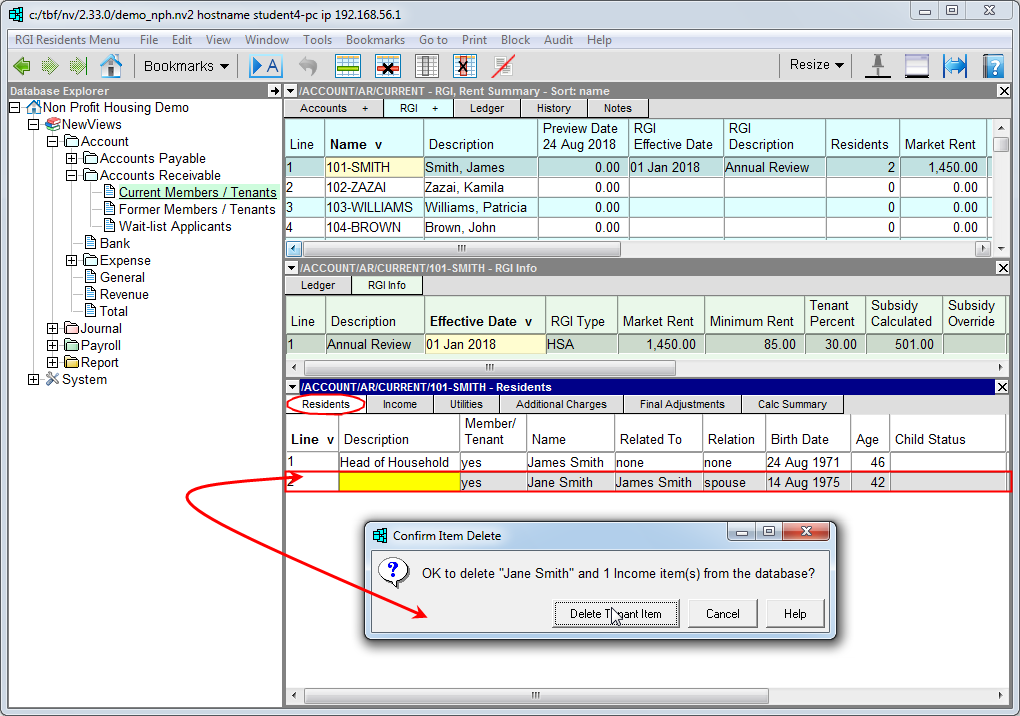The height and width of the screenshot is (716, 1020).
Task: Click the insert row toolbar icon
Action: (347, 66)
